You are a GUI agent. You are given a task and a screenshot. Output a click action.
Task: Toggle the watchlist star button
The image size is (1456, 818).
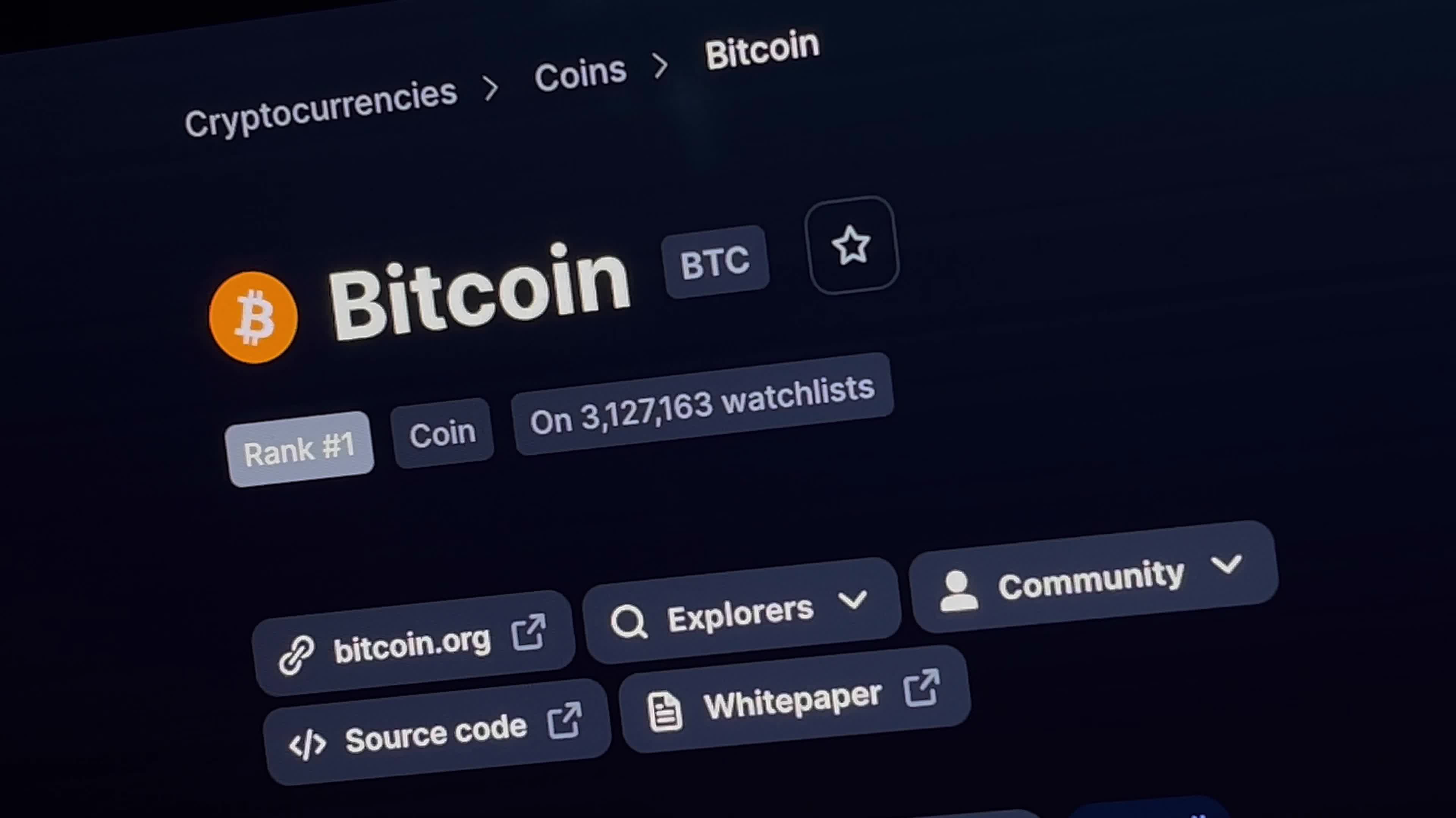click(852, 245)
